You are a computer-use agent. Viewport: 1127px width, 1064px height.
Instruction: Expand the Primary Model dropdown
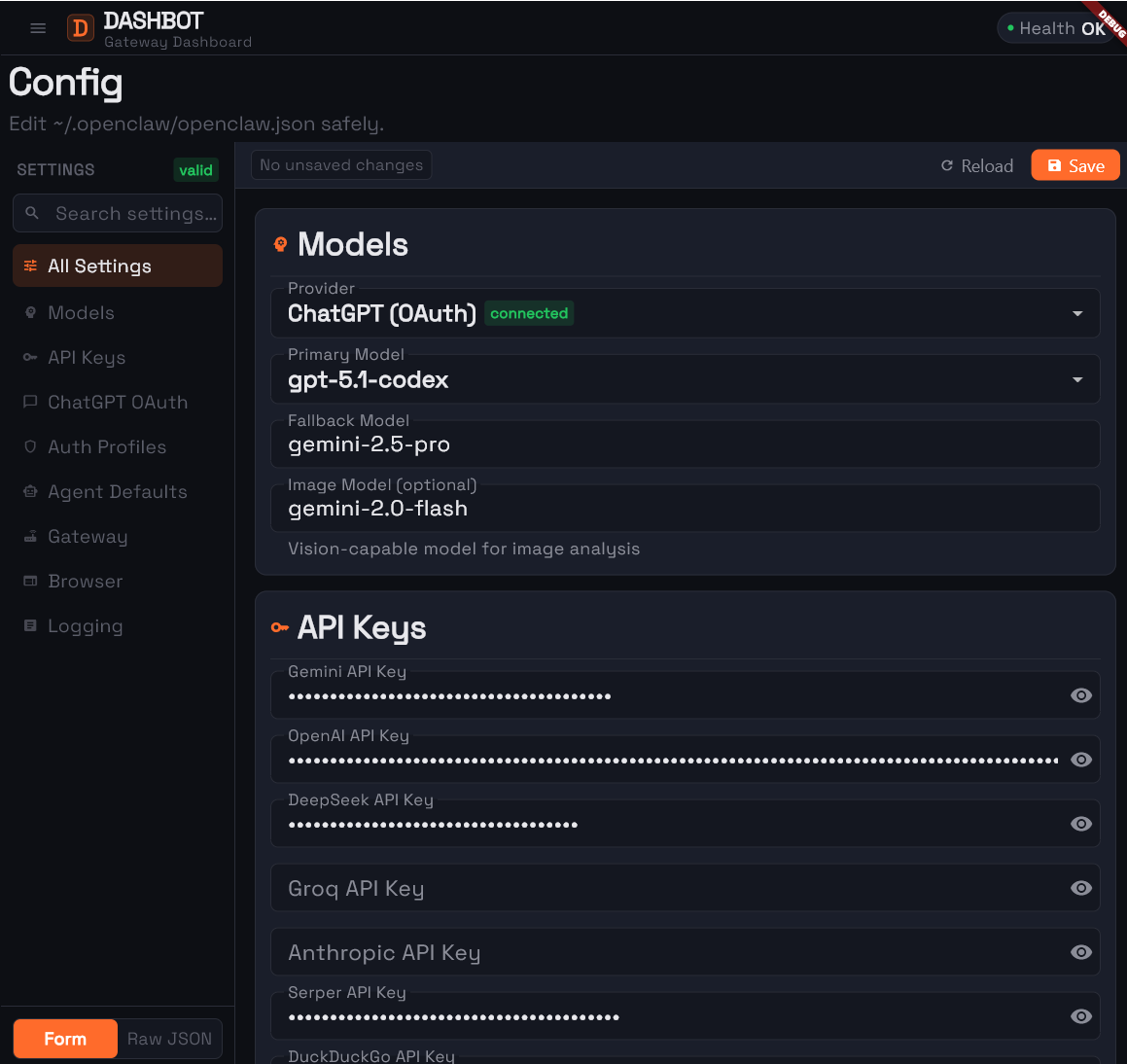pyautogui.click(x=1076, y=379)
